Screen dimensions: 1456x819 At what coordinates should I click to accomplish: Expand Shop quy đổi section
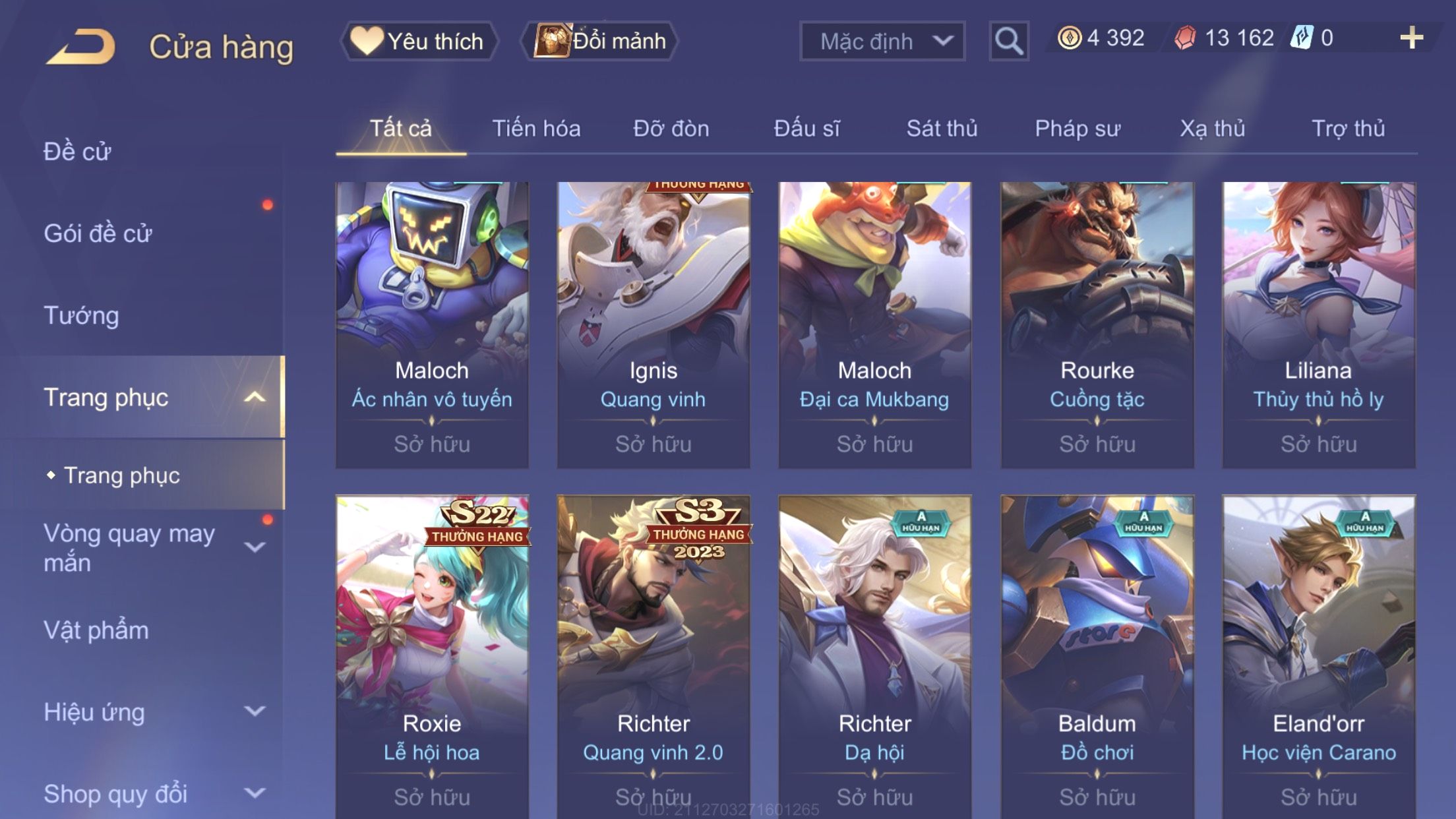(x=255, y=793)
